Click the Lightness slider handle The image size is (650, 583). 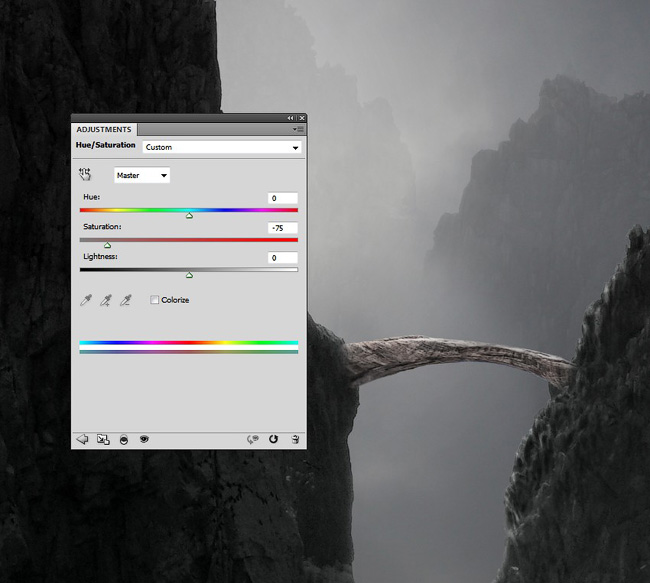189,275
